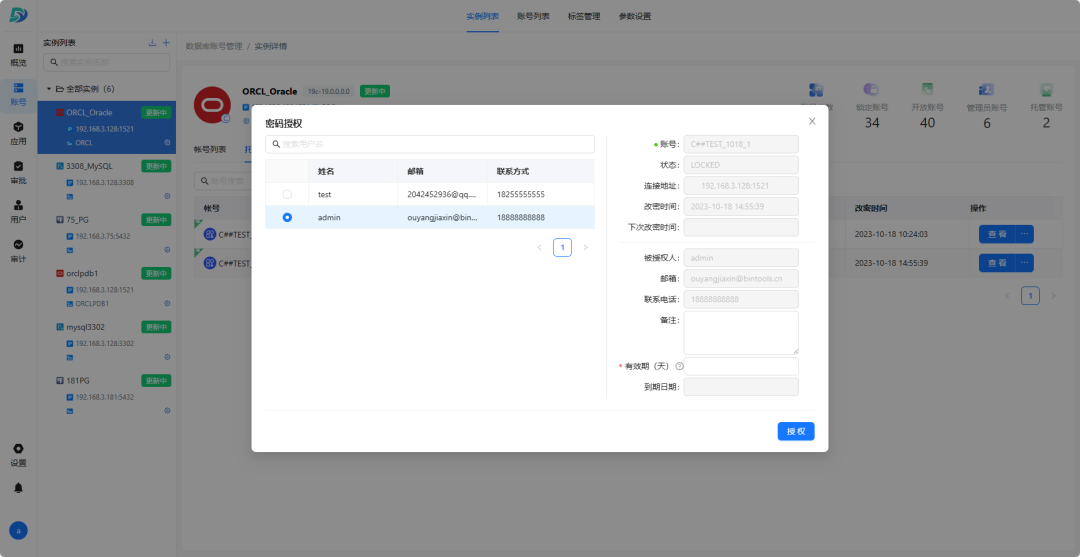The image size is (1080, 557).
Task: Click the 备注 remarks textarea
Action: [741, 333]
